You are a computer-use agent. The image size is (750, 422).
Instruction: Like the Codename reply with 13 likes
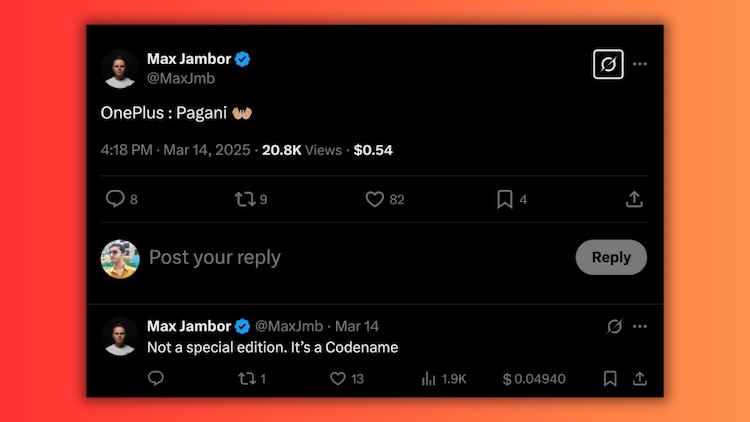[338, 378]
